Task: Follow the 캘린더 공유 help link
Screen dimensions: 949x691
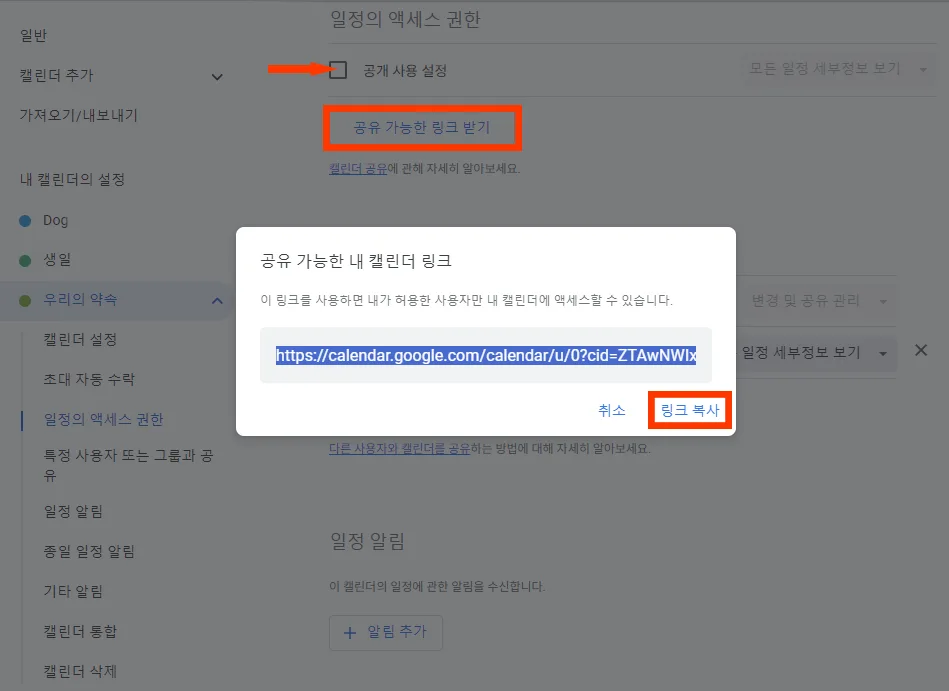Action: 355,168
